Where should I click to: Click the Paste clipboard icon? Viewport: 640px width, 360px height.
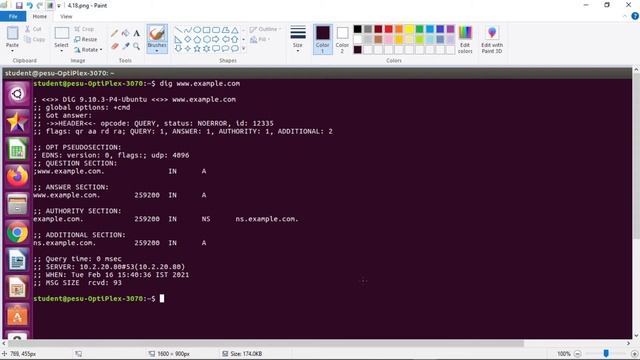[12, 33]
